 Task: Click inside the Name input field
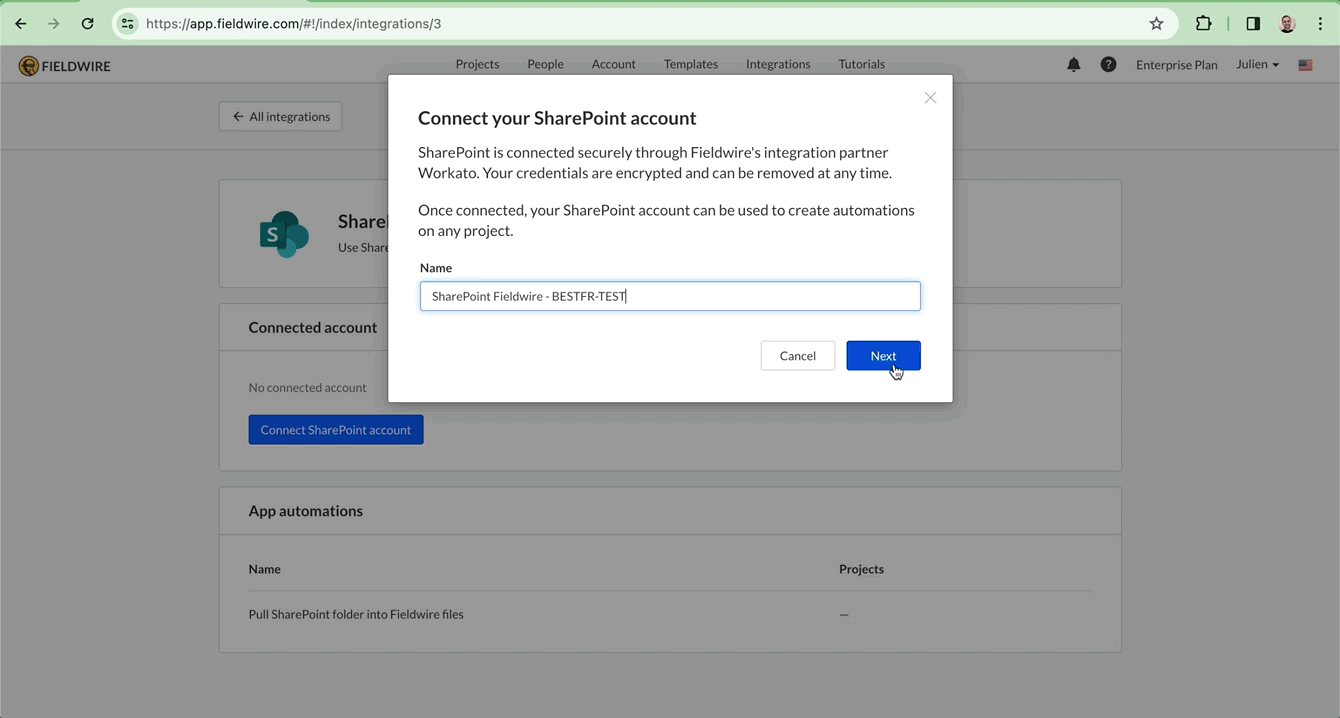point(669,295)
